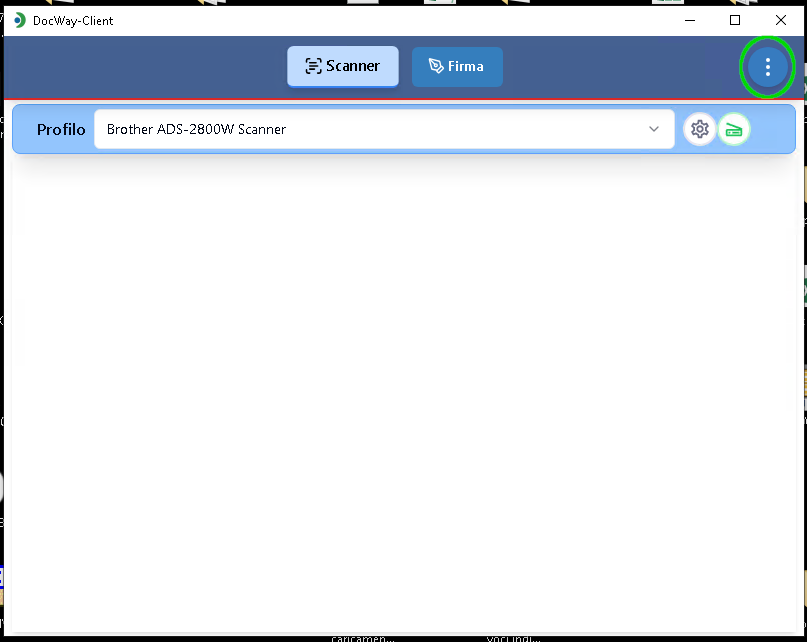Click the DocWay-Client logo in the title bar

[19, 20]
